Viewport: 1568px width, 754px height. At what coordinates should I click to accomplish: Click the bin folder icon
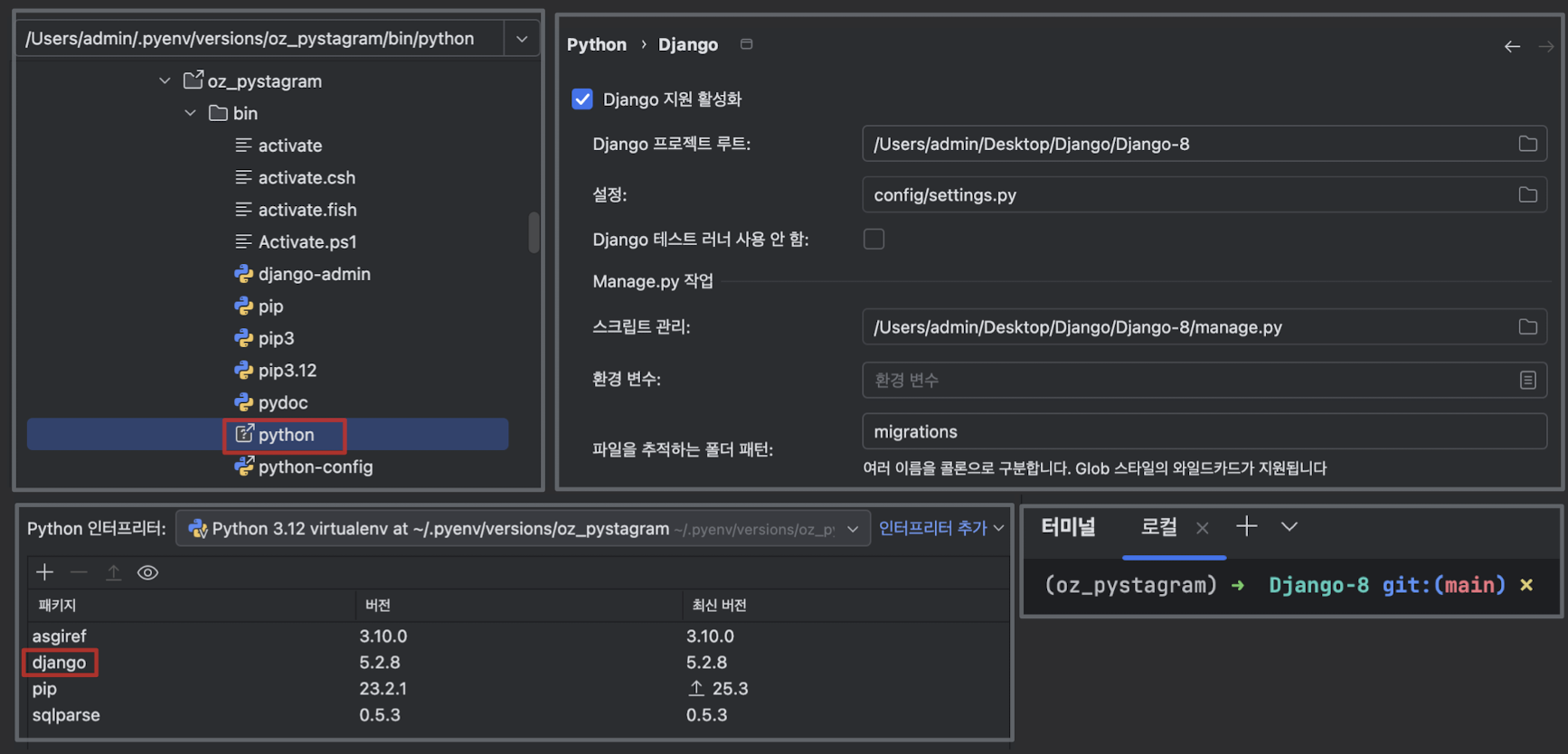coord(218,113)
